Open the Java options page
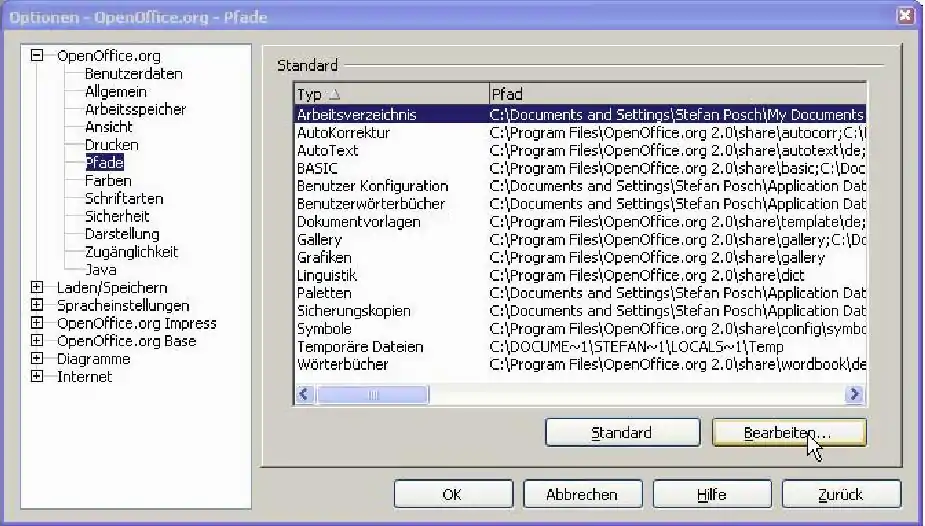The height and width of the screenshot is (526, 925). (101, 269)
